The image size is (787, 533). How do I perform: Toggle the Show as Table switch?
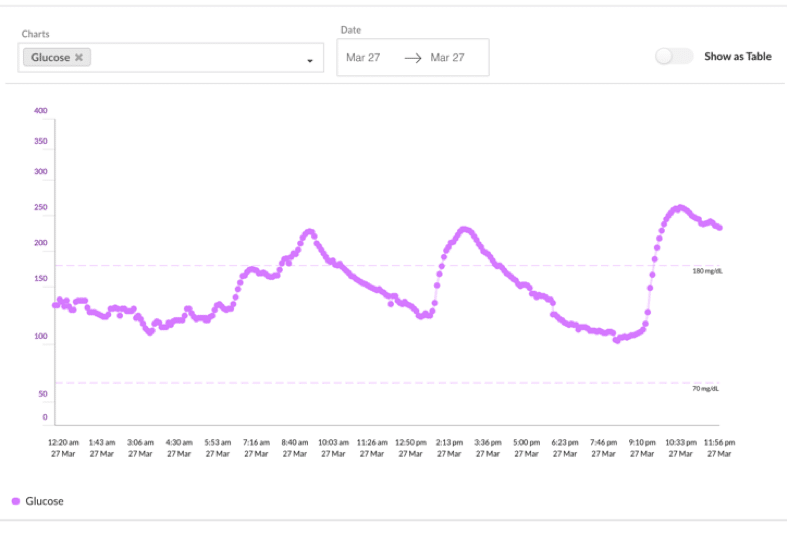[674, 56]
